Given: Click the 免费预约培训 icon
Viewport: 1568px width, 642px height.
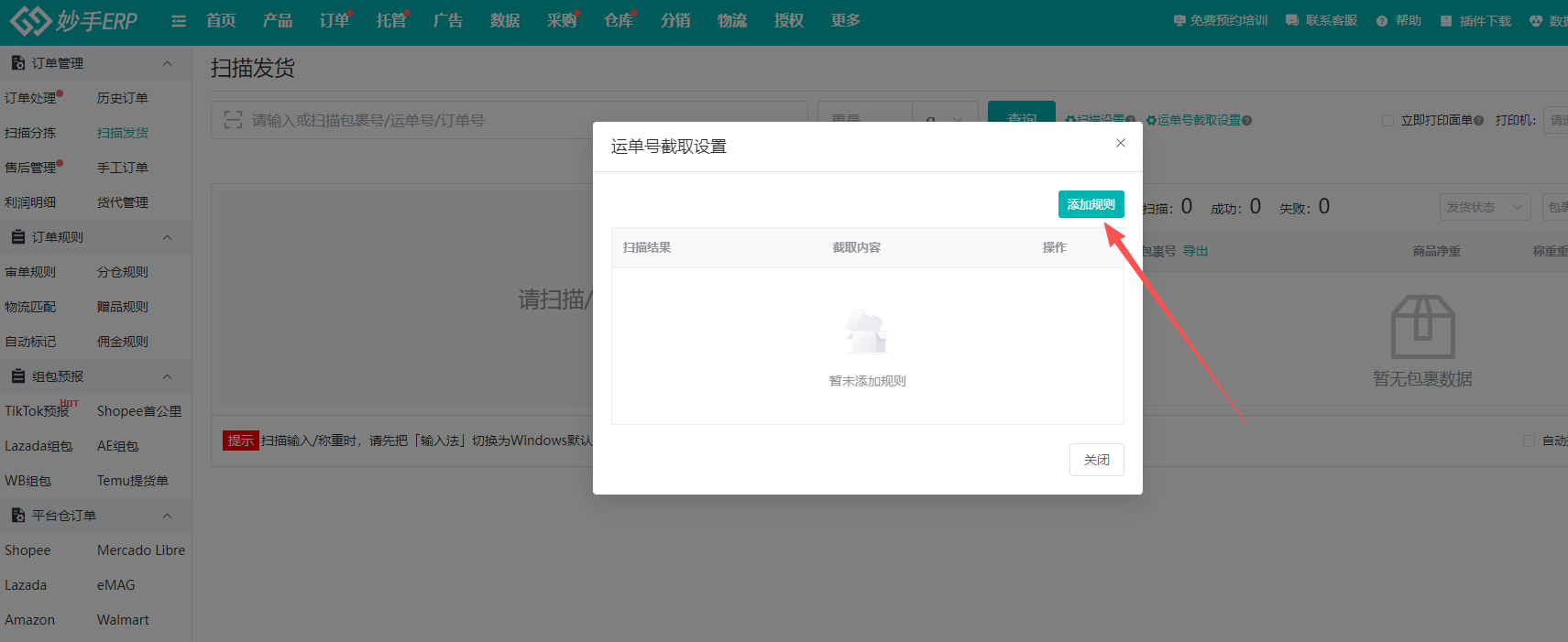Looking at the screenshot, I should (x=1179, y=21).
